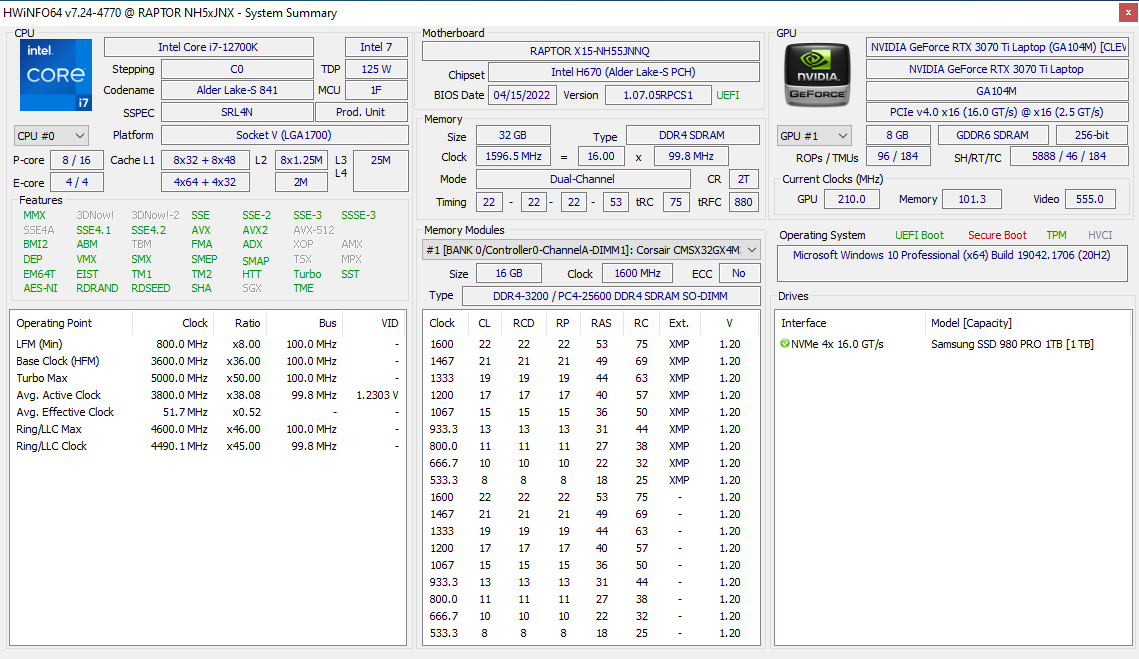This screenshot has height=659, width=1139.
Task: Click the green NVMe drive status icon
Action: coord(785,344)
